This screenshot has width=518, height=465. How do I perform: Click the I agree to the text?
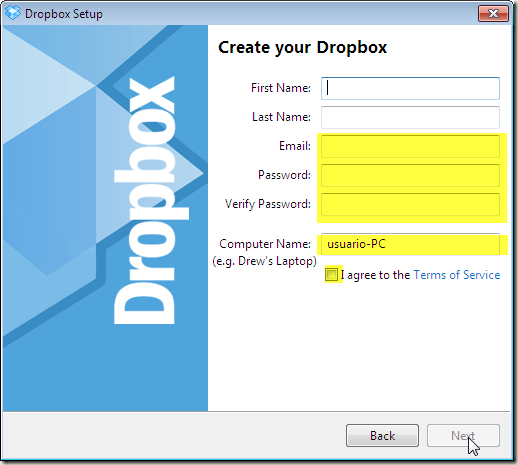(x=375, y=275)
